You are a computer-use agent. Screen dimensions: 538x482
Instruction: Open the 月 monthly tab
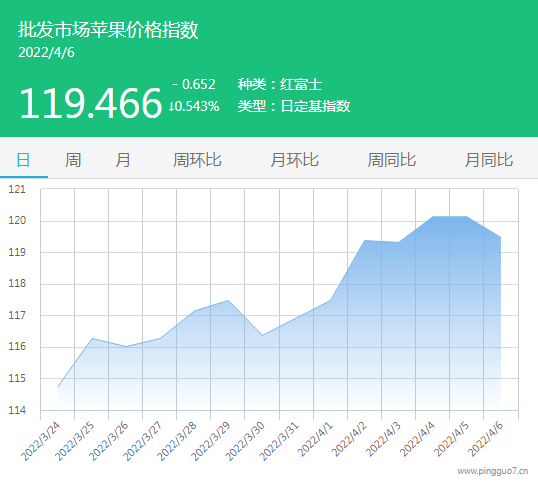[123, 160]
